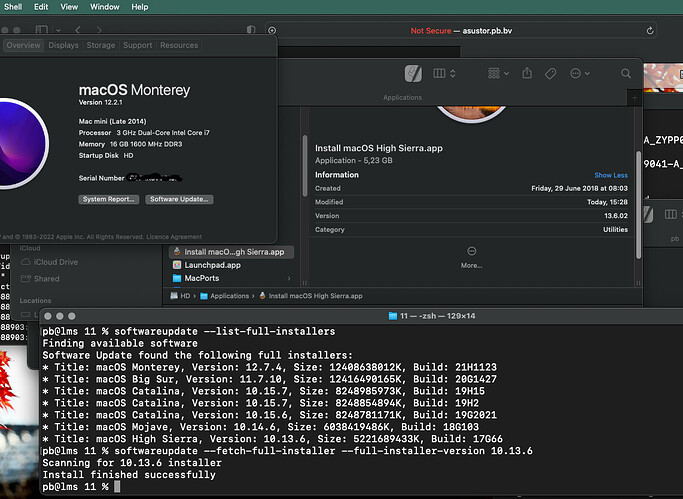The height and width of the screenshot is (499, 683).
Task: Click the Finder Tags icon
Action: (551, 74)
